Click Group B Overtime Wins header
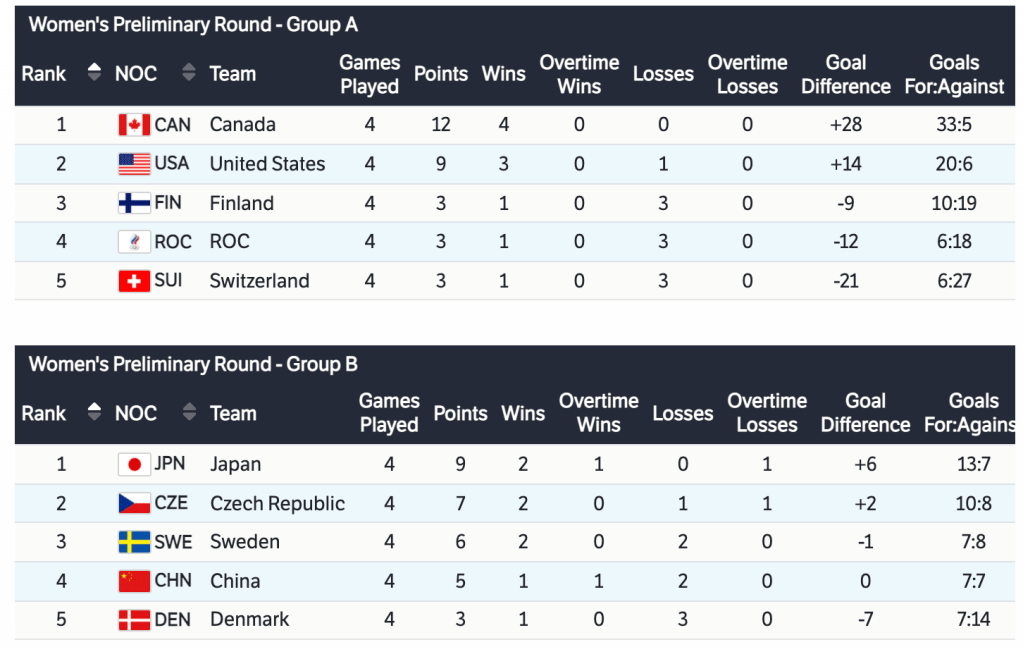The width and height of the screenshot is (1023, 647). tap(598, 412)
